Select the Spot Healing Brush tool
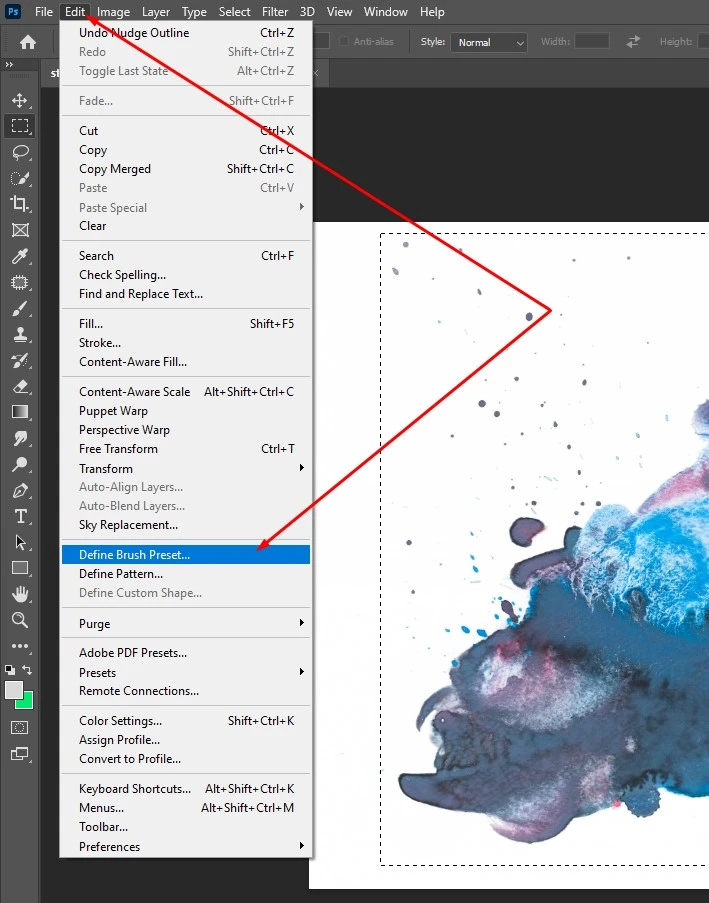The height and width of the screenshot is (903, 709). pyautogui.click(x=20, y=282)
